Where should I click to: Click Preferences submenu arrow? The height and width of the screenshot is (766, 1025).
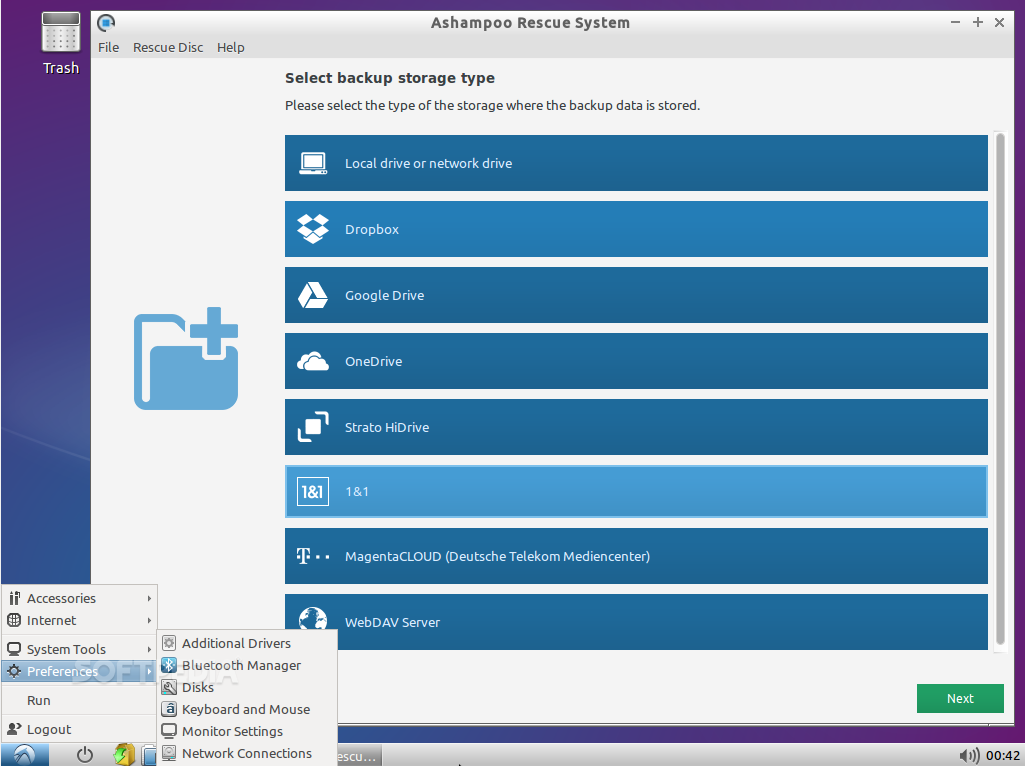coord(149,671)
